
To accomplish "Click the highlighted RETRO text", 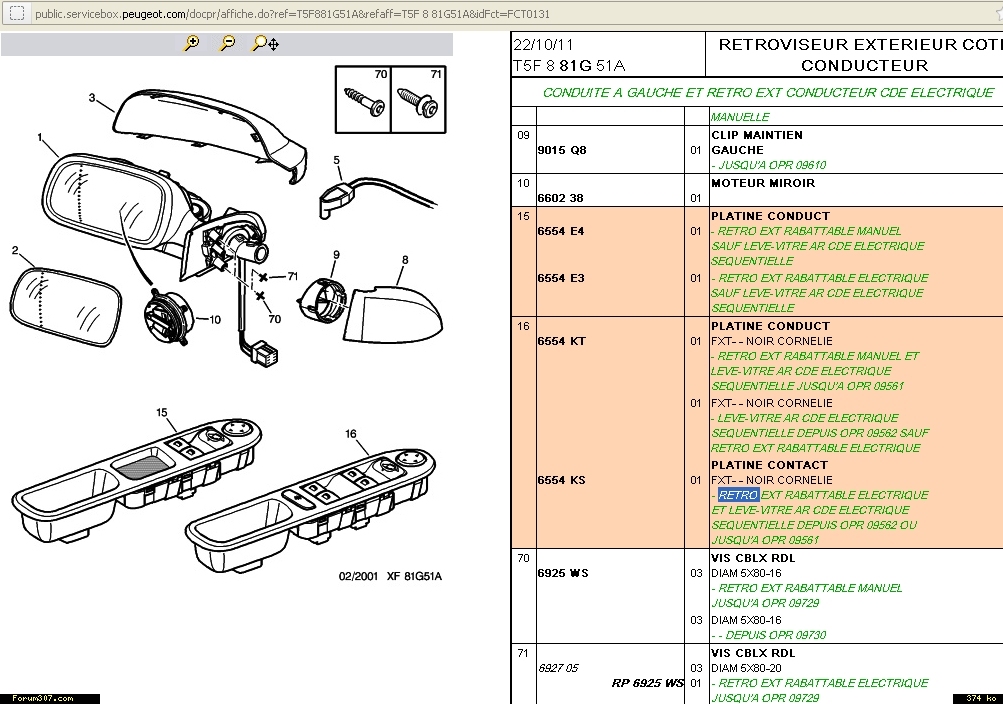I will pos(738,495).
